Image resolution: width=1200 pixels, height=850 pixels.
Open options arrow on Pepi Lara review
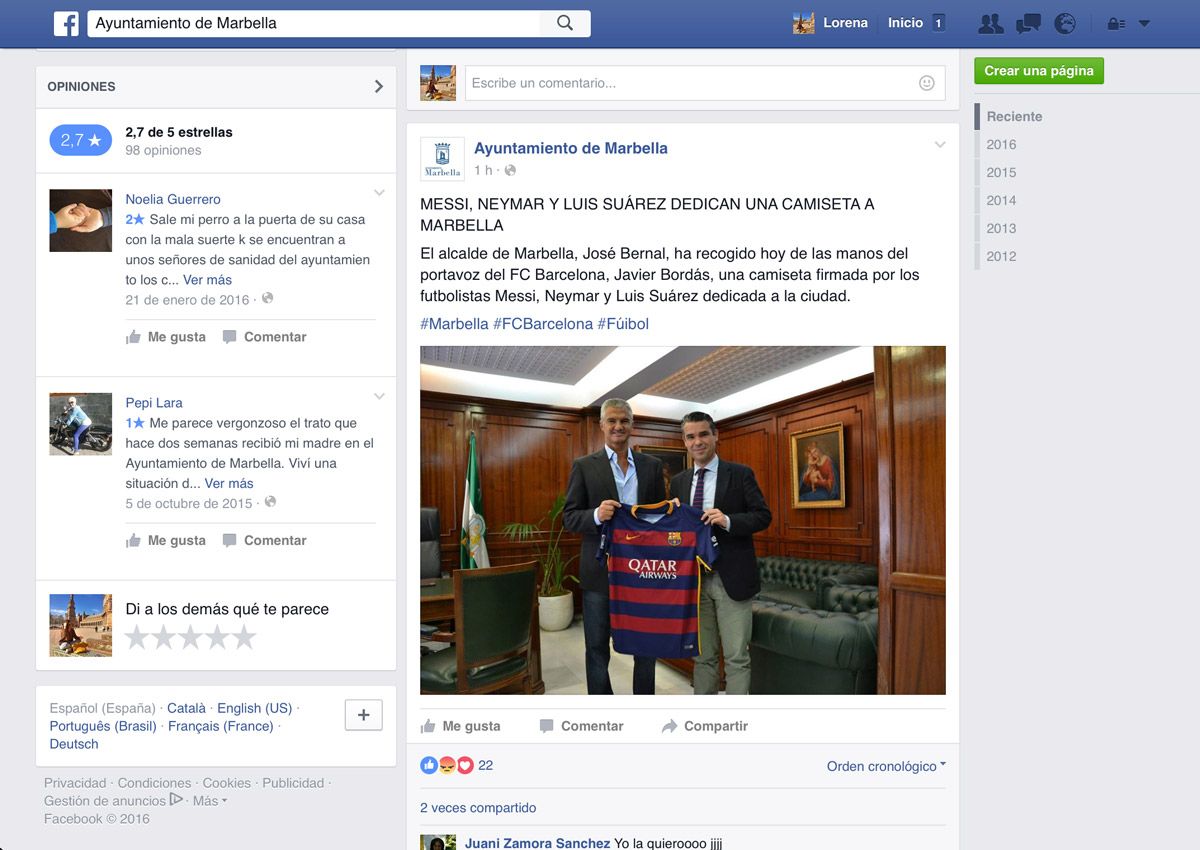click(x=379, y=397)
